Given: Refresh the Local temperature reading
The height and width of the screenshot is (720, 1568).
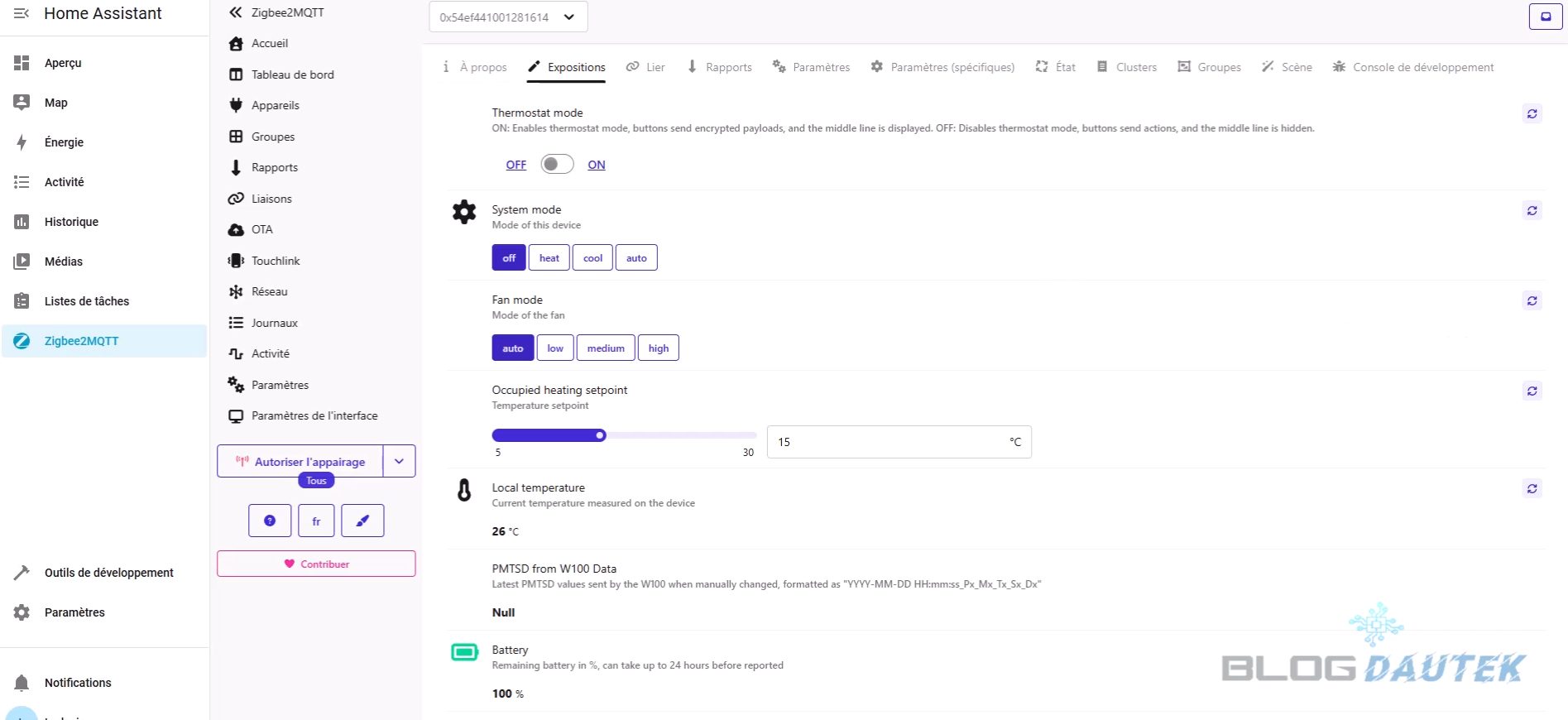Looking at the screenshot, I should point(1532,489).
